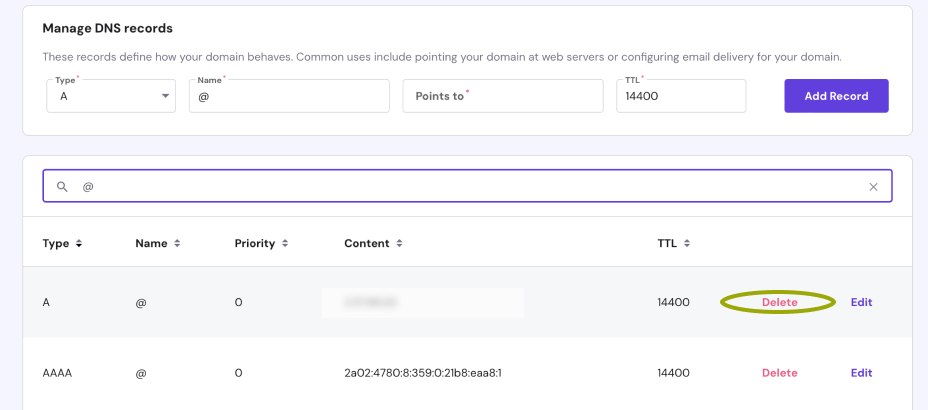928x410 pixels.
Task: Edit the AAAA record
Action: coord(861,373)
